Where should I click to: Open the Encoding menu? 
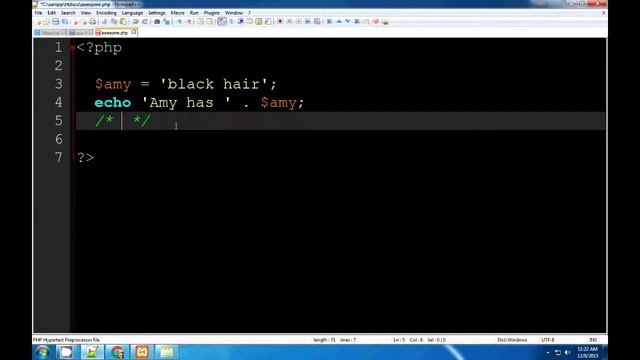tap(106, 13)
